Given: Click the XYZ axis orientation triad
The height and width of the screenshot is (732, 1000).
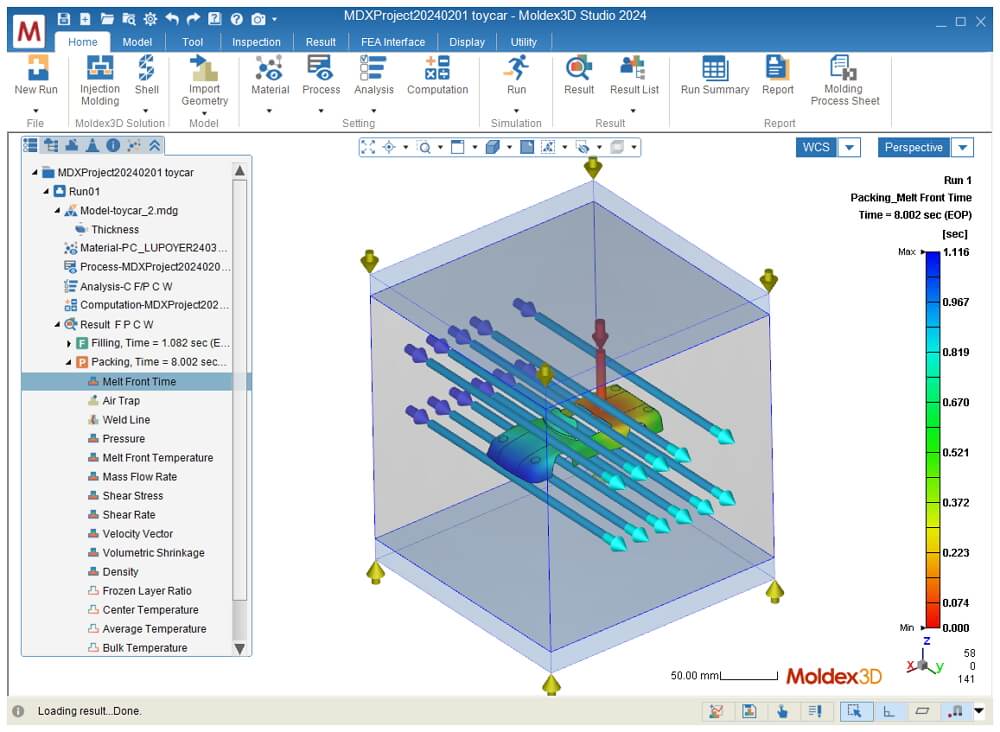Looking at the screenshot, I should [x=925, y=657].
